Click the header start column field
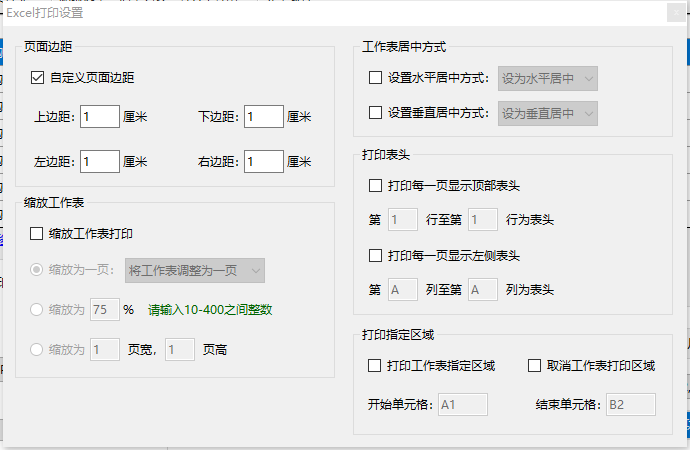The height and width of the screenshot is (450, 690). pos(403,290)
